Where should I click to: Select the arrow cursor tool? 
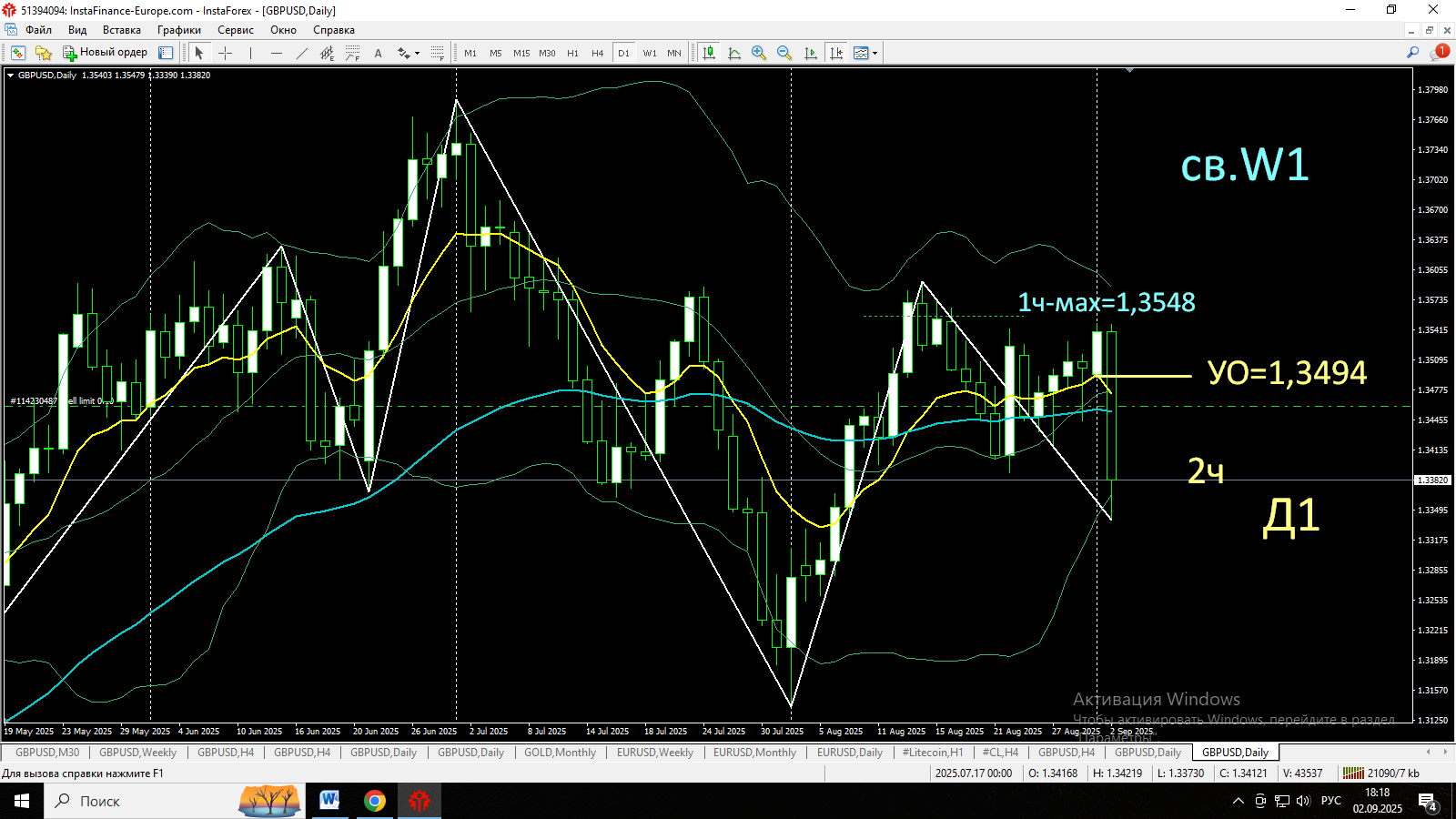tap(199, 53)
